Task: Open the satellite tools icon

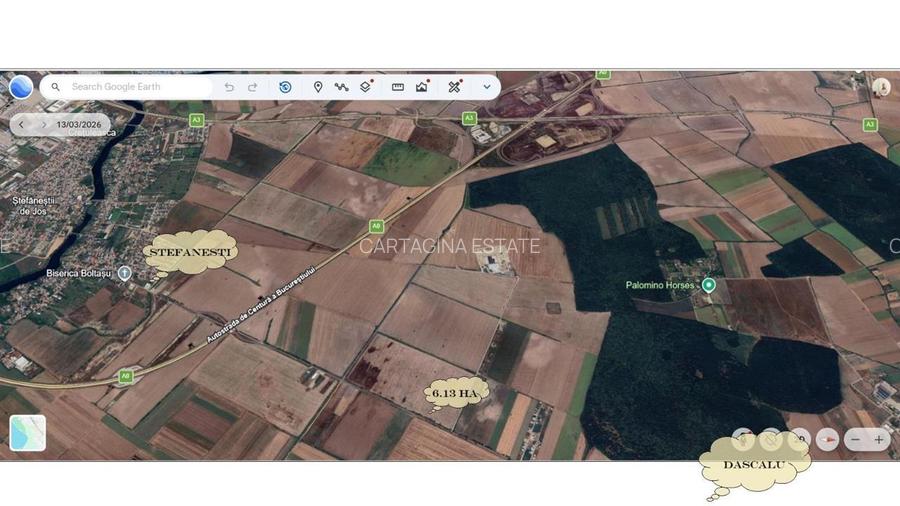Action: (454, 87)
